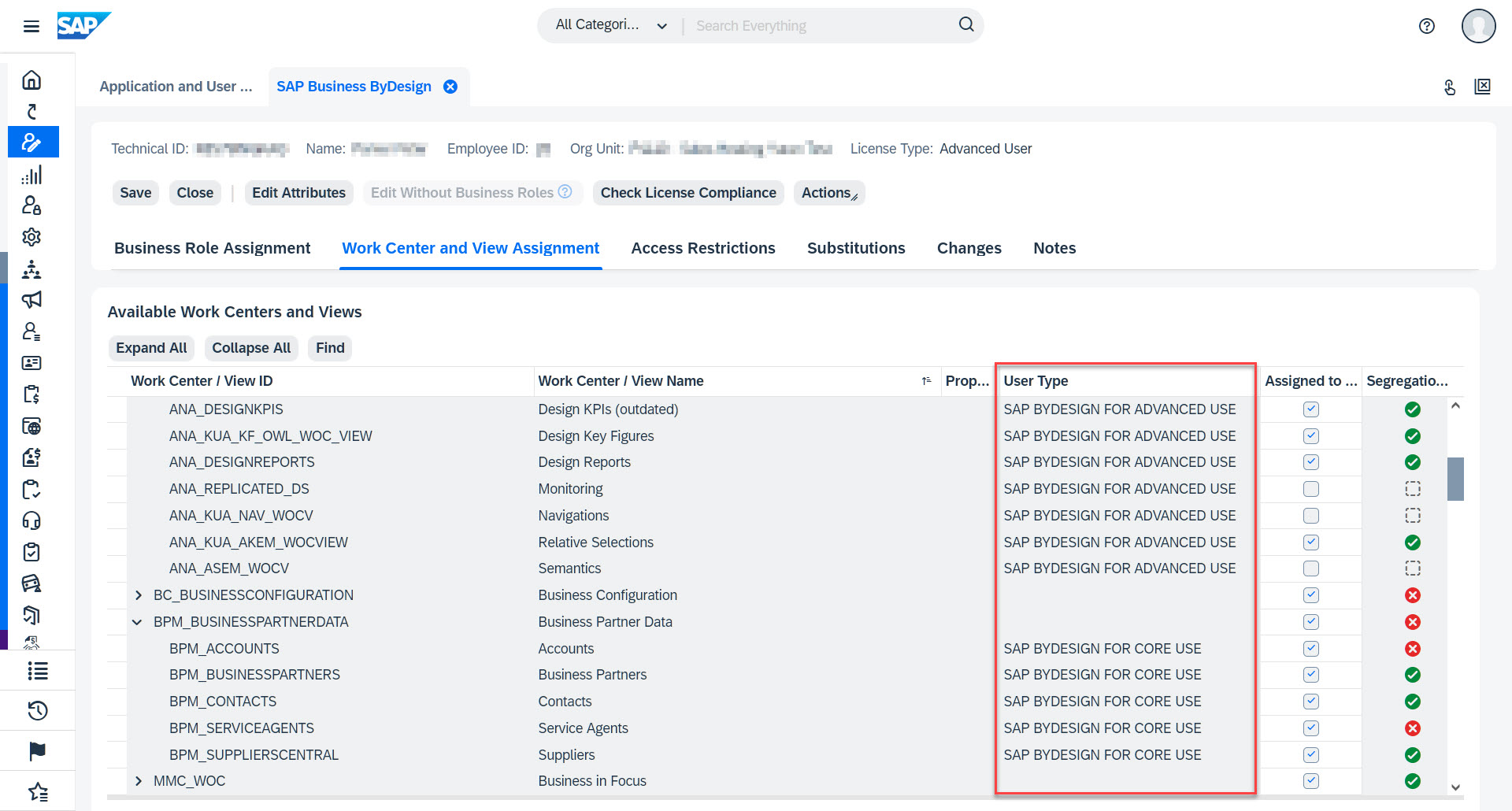The height and width of the screenshot is (811, 1512).
Task: Open the user profile avatar
Action: (x=1478, y=26)
